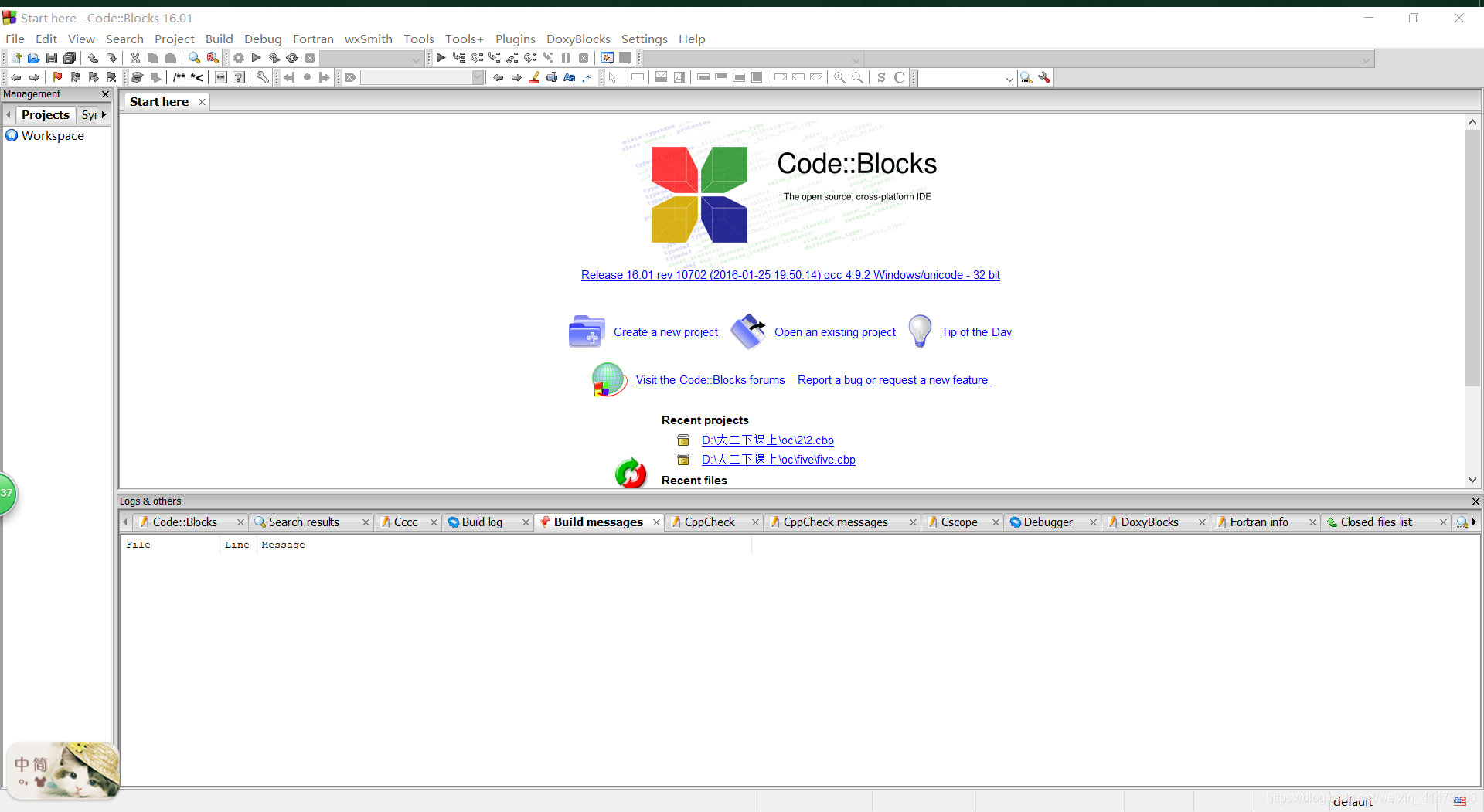The width and height of the screenshot is (1484, 812).
Task: Click the Report a bug or request feature link
Action: 894,380
